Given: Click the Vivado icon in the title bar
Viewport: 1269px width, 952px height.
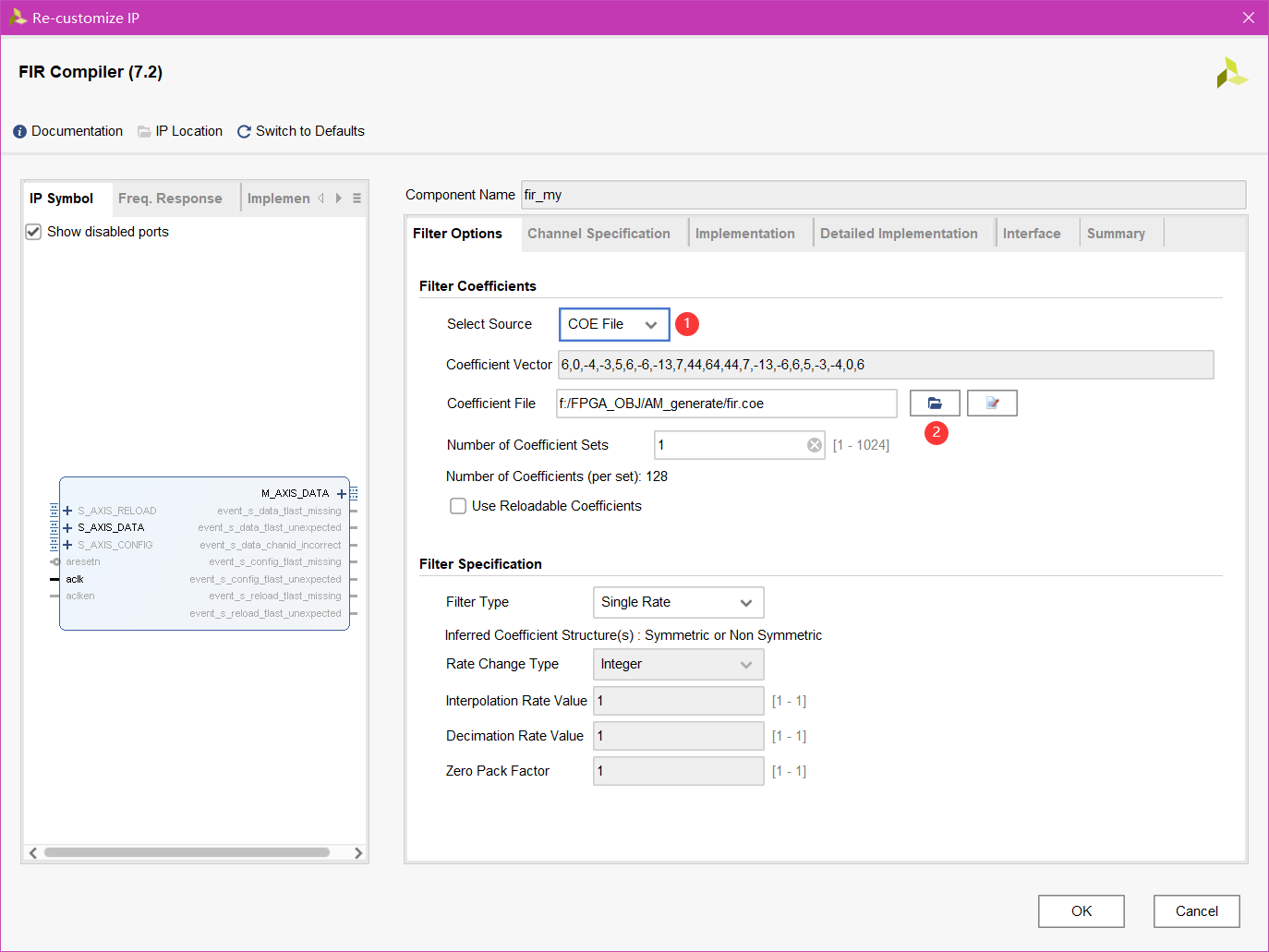Looking at the screenshot, I should click(x=18, y=18).
